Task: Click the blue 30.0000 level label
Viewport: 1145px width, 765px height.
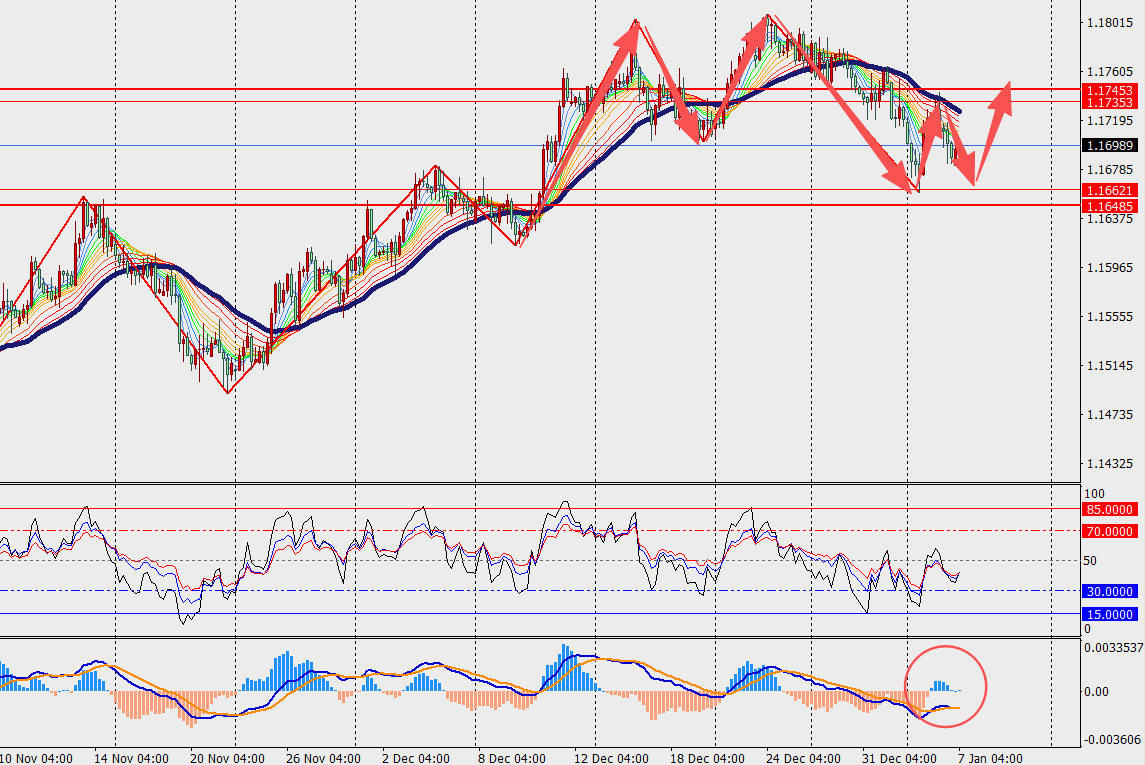Action: click(1108, 591)
